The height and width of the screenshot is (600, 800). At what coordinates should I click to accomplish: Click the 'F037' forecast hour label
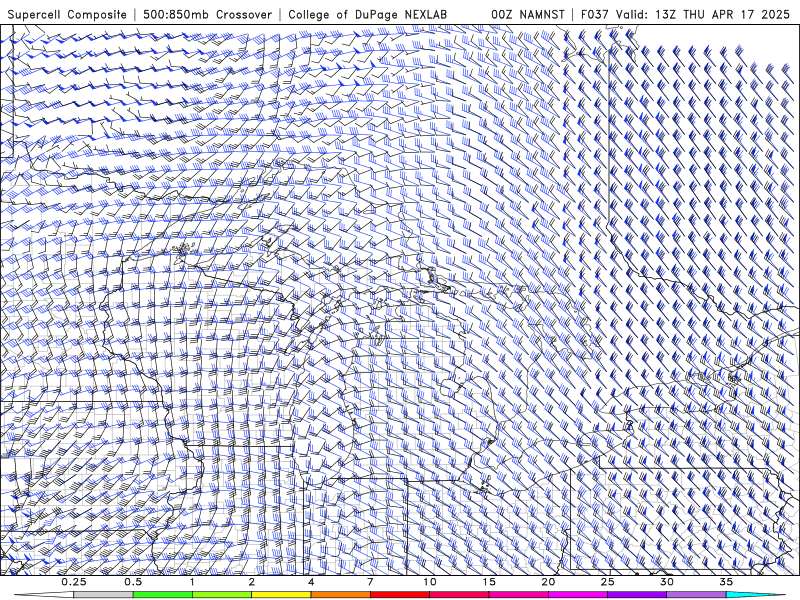(596, 14)
